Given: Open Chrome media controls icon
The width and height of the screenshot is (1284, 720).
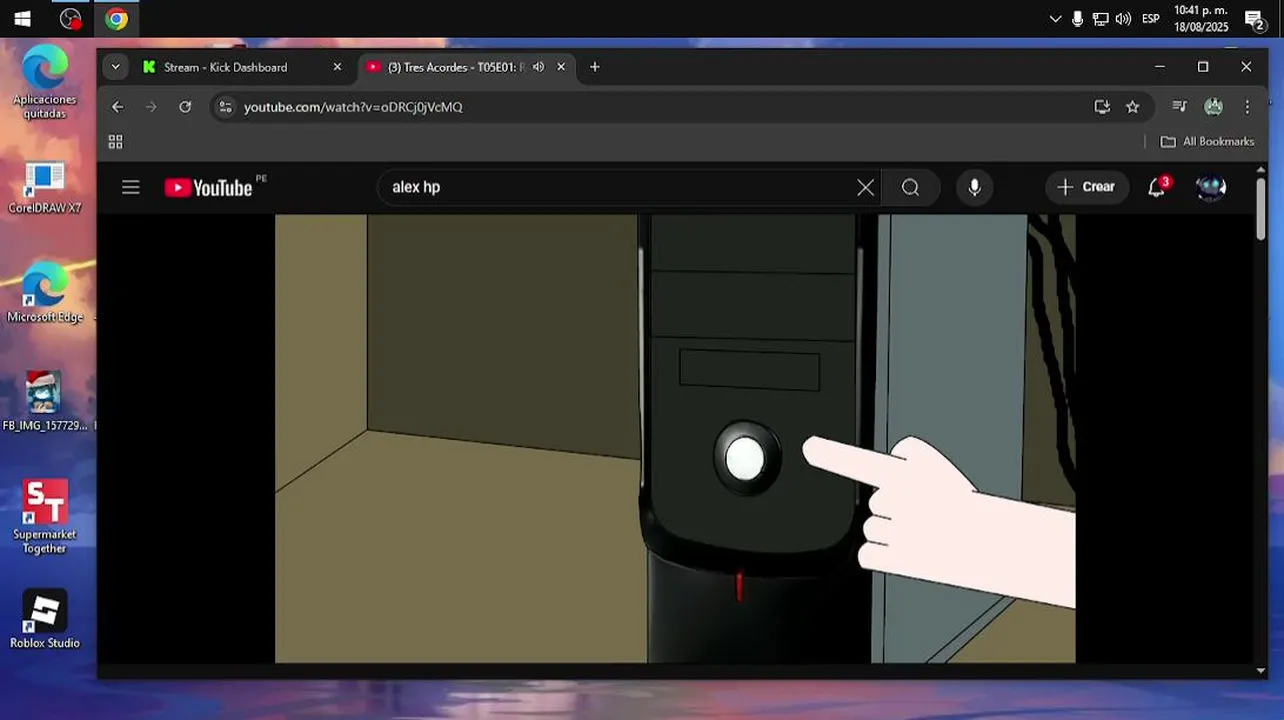Looking at the screenshot, I should [1179, 107].
